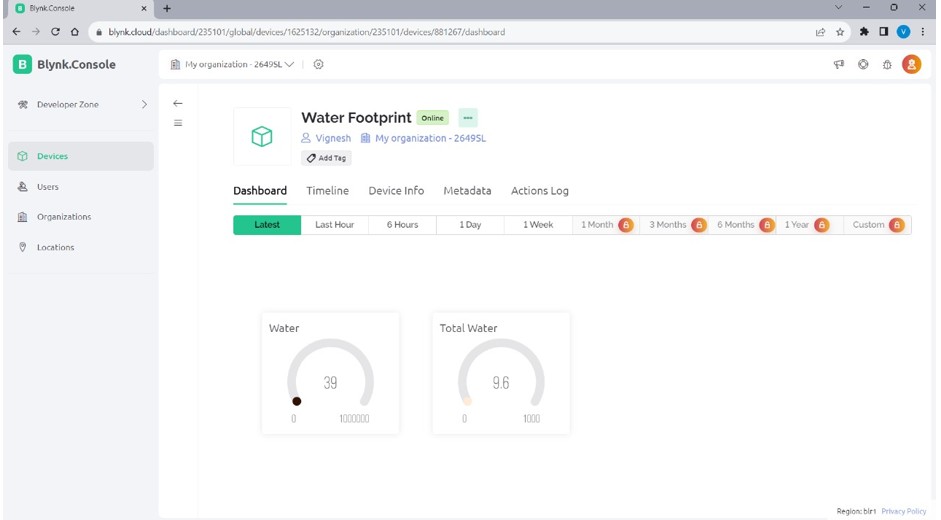Image resolution: width=941 pixels, height=520 pixels.
Task: Select the 1 Week time range
Action: (x=537, y=225)
